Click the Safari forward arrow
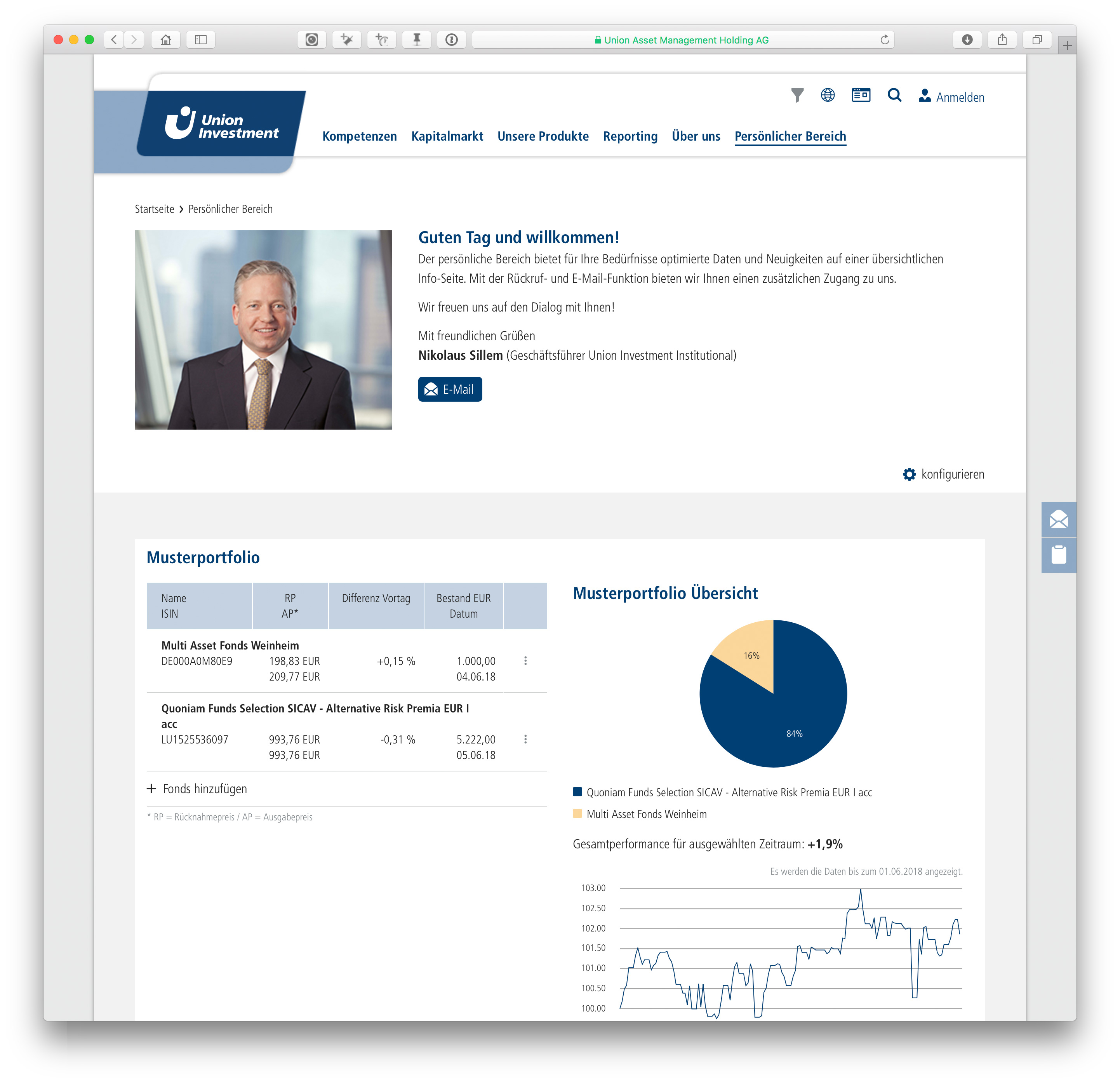Viewport: 1120px width, 1083px height. click(x=134, y=40)
